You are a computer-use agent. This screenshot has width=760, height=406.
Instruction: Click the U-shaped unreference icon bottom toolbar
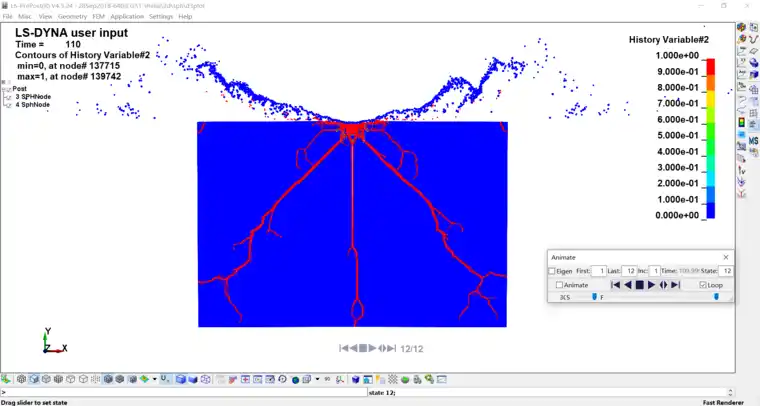(165, 379)
